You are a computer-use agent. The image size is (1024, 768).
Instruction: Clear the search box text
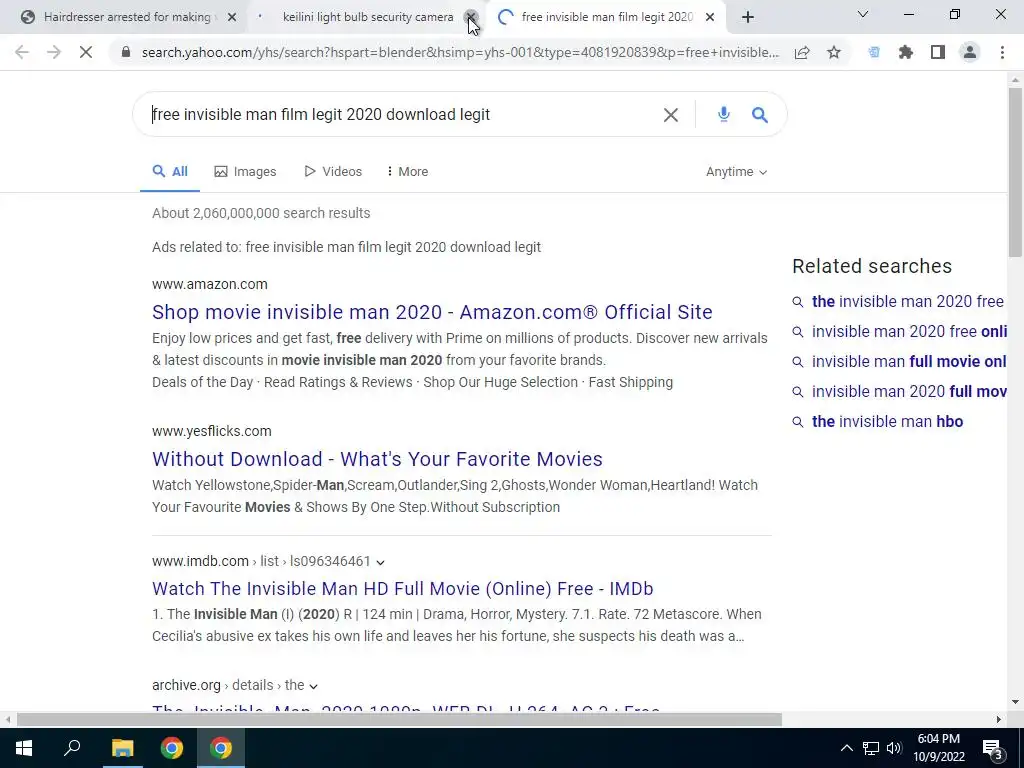671,115
